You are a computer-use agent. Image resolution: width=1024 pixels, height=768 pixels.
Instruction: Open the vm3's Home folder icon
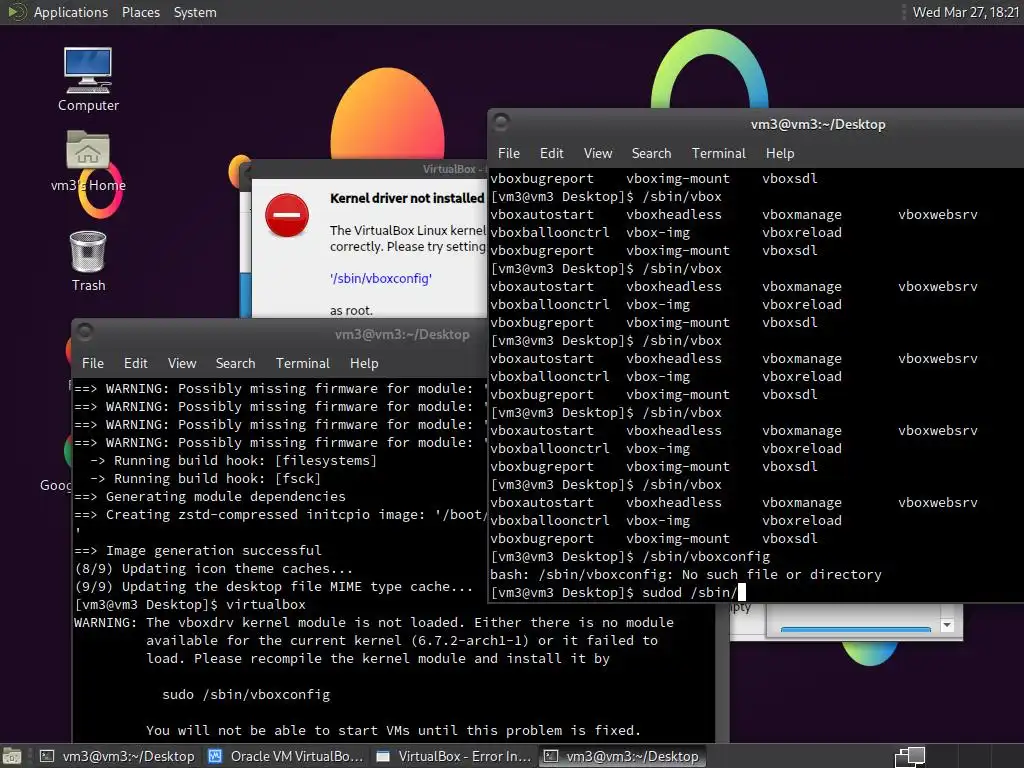pos(88,161)
